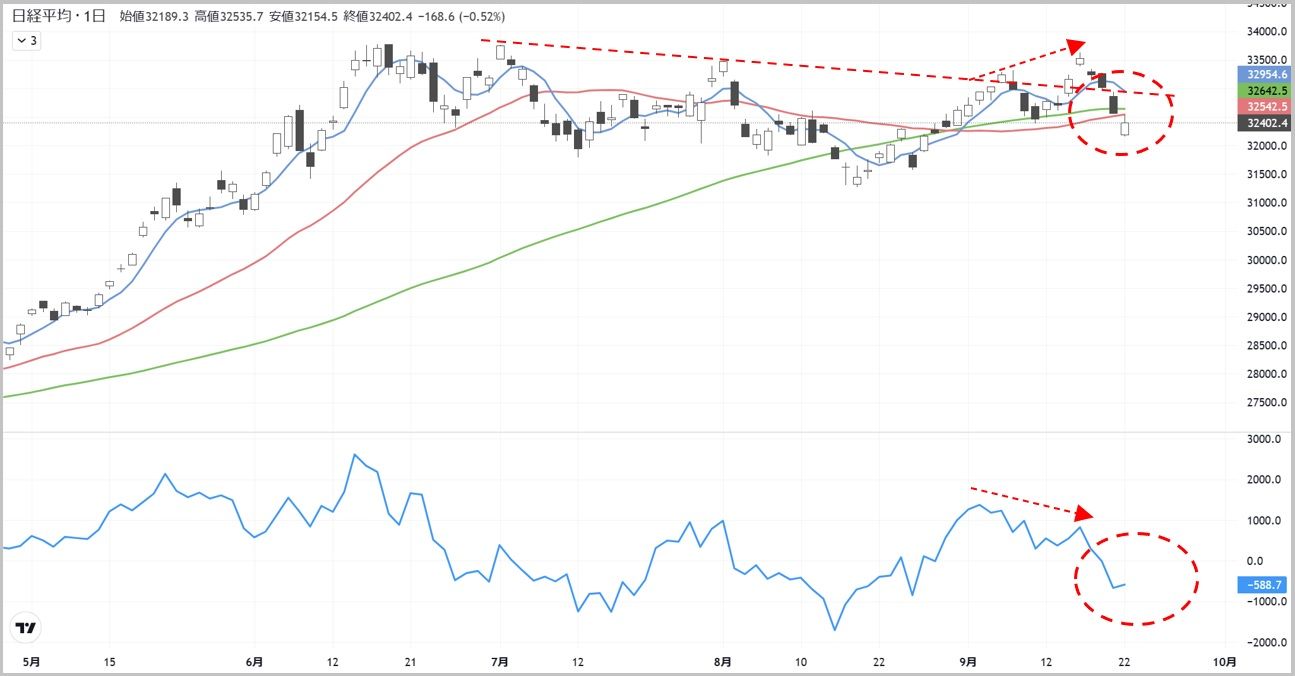The image size is (1295, 676).
Task: Click the 0.0 level on the indicator scale
Action: 1253,561
